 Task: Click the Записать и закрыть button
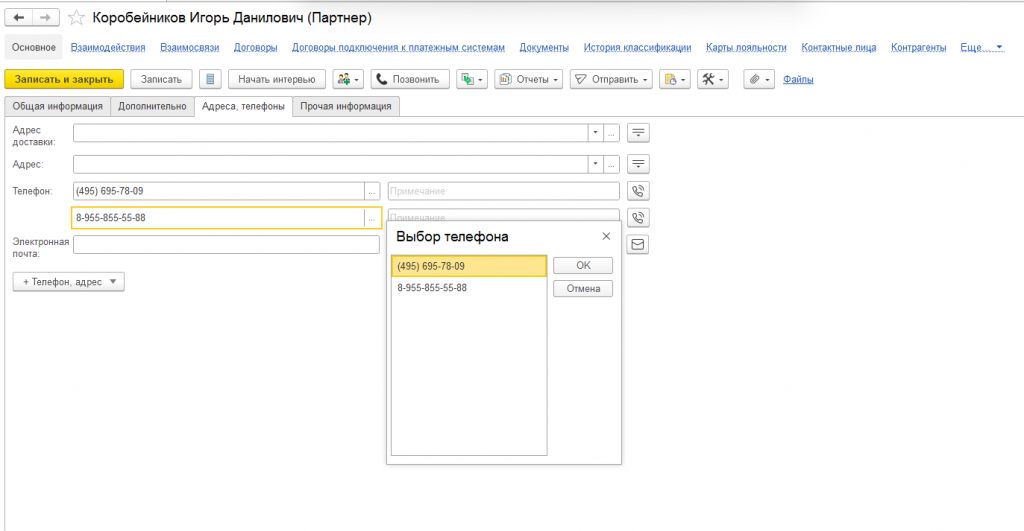coord(64,79)
